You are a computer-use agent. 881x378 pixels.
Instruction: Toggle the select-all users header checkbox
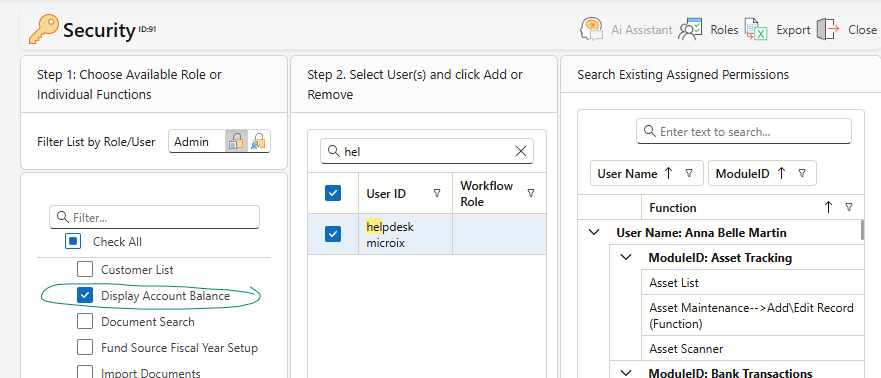(x=333, y=193)
